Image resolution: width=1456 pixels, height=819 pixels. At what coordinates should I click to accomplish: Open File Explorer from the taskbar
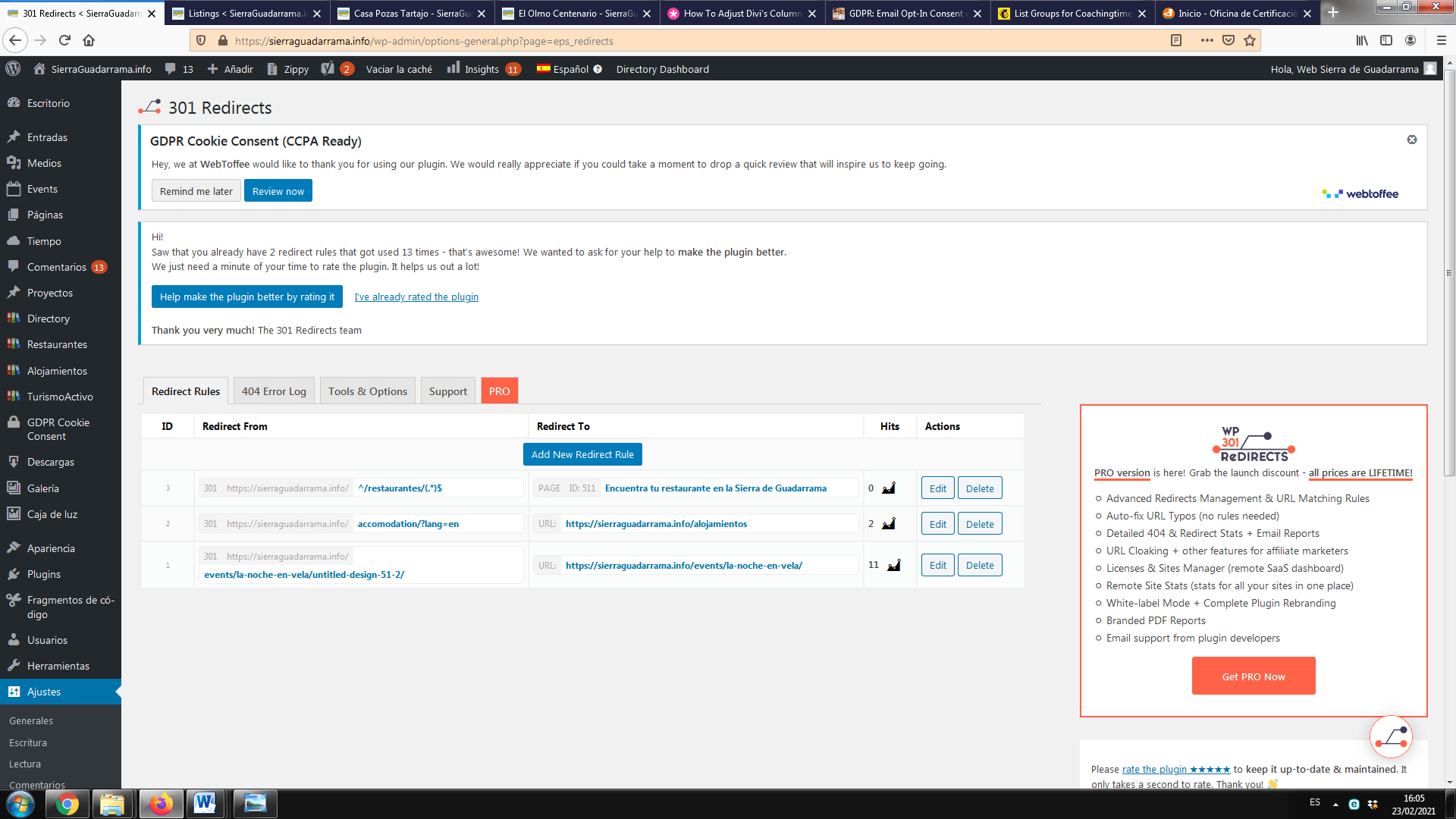click(112, 804)
